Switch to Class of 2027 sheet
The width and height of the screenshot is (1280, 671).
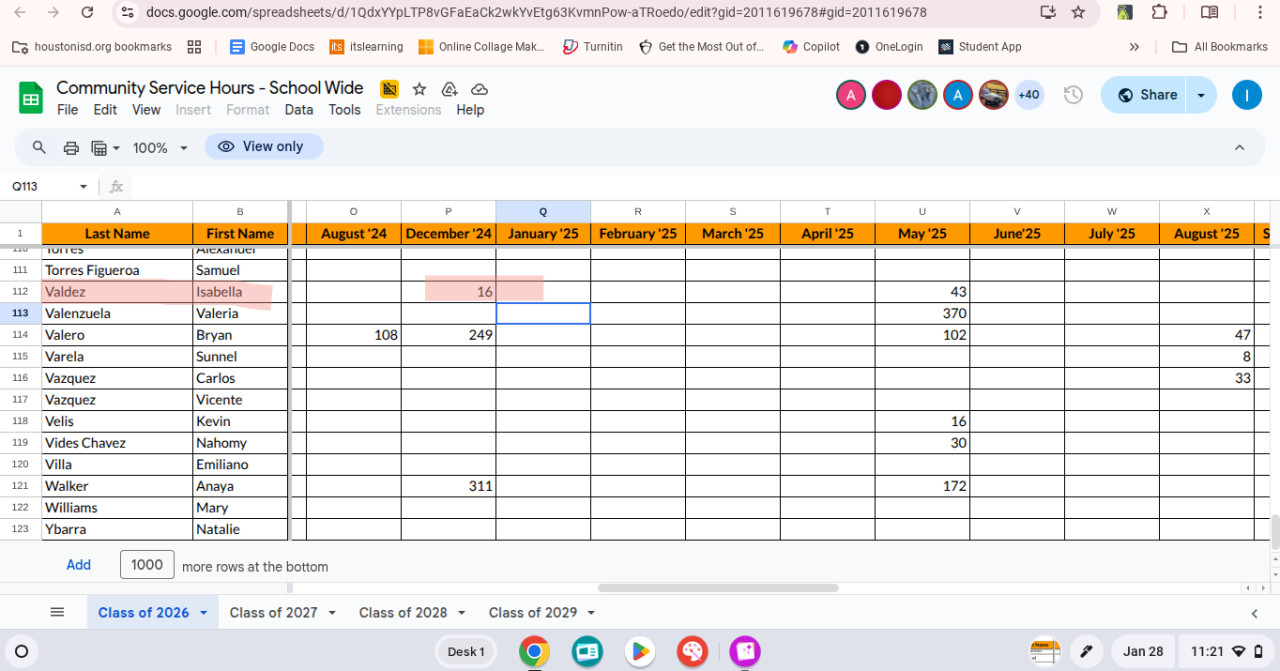coord(273,612)
